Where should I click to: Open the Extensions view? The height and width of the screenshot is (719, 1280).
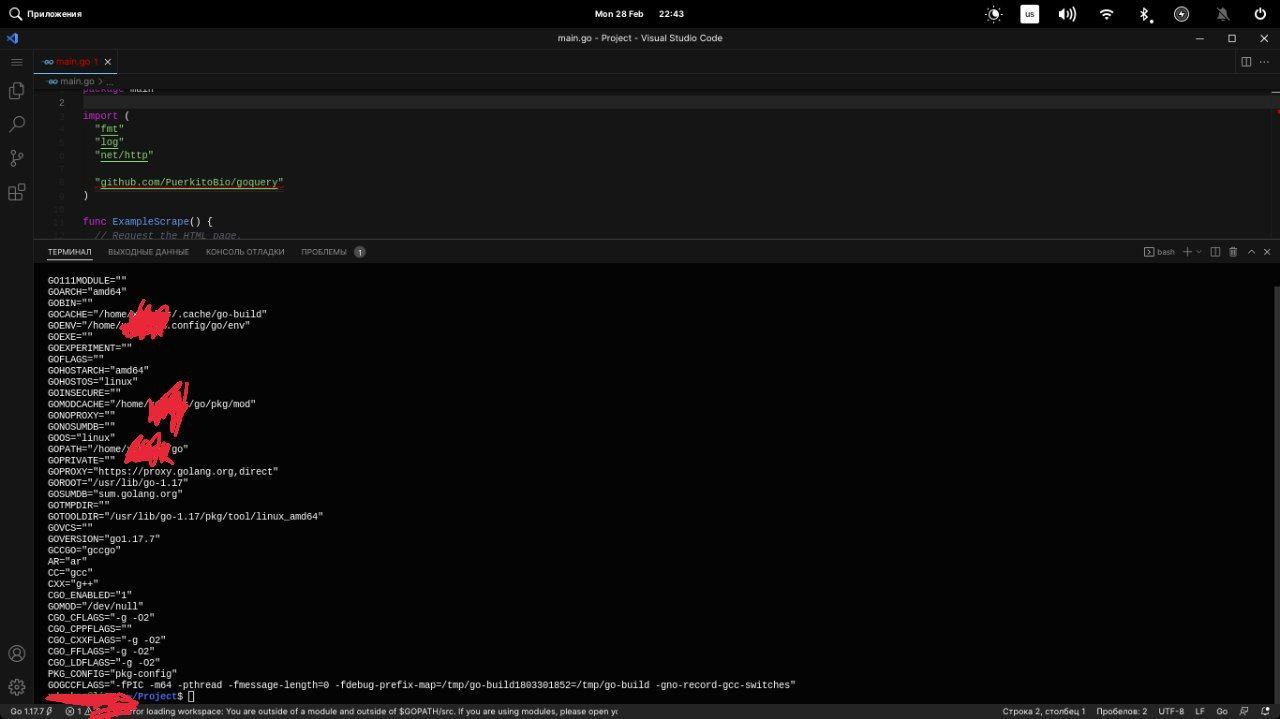tap(16, 192)
